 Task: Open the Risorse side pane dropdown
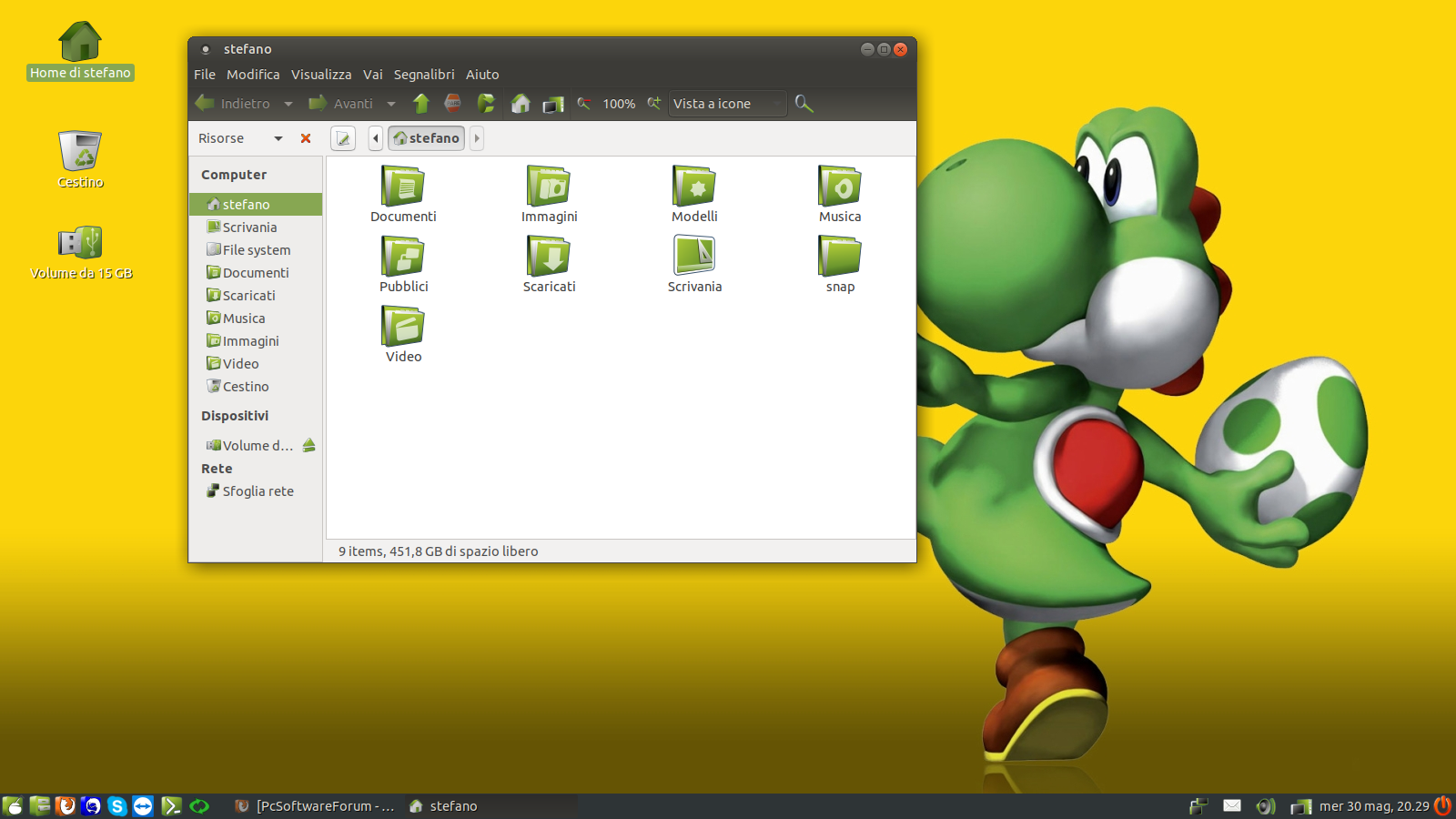278,138
